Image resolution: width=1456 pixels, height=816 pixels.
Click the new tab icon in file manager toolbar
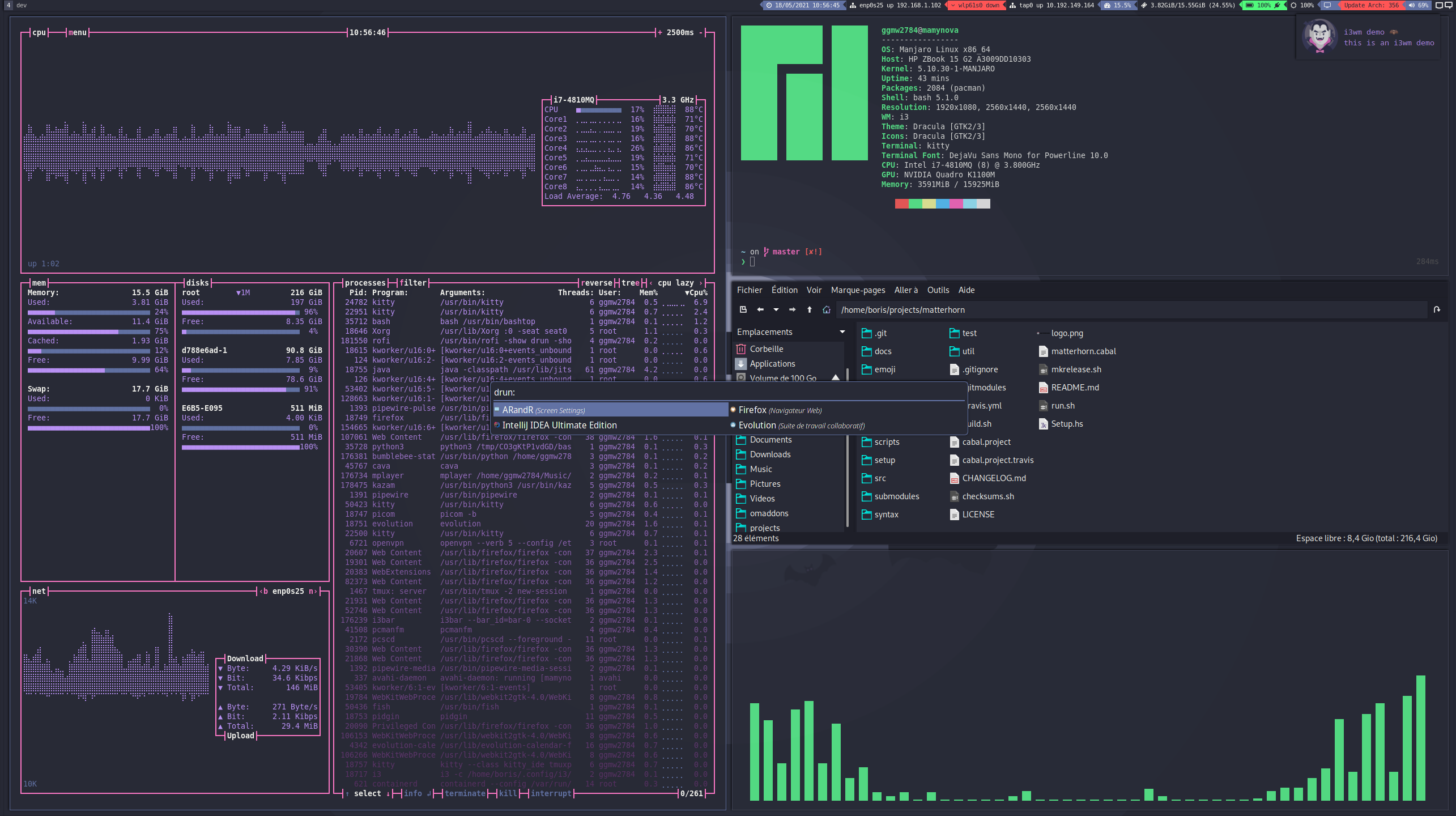click(x=743, y=309)
